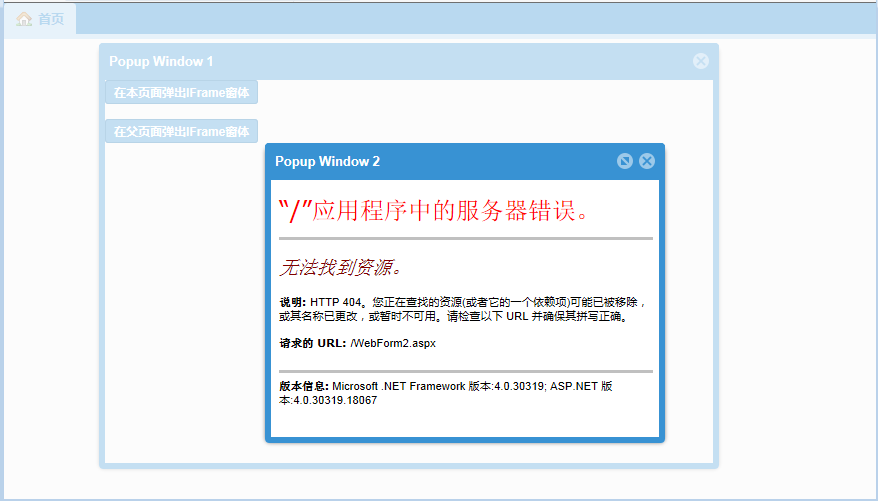Screen dimensions: 878x501
Task: Maximize Popup Window 2
Action: (625, 161)
